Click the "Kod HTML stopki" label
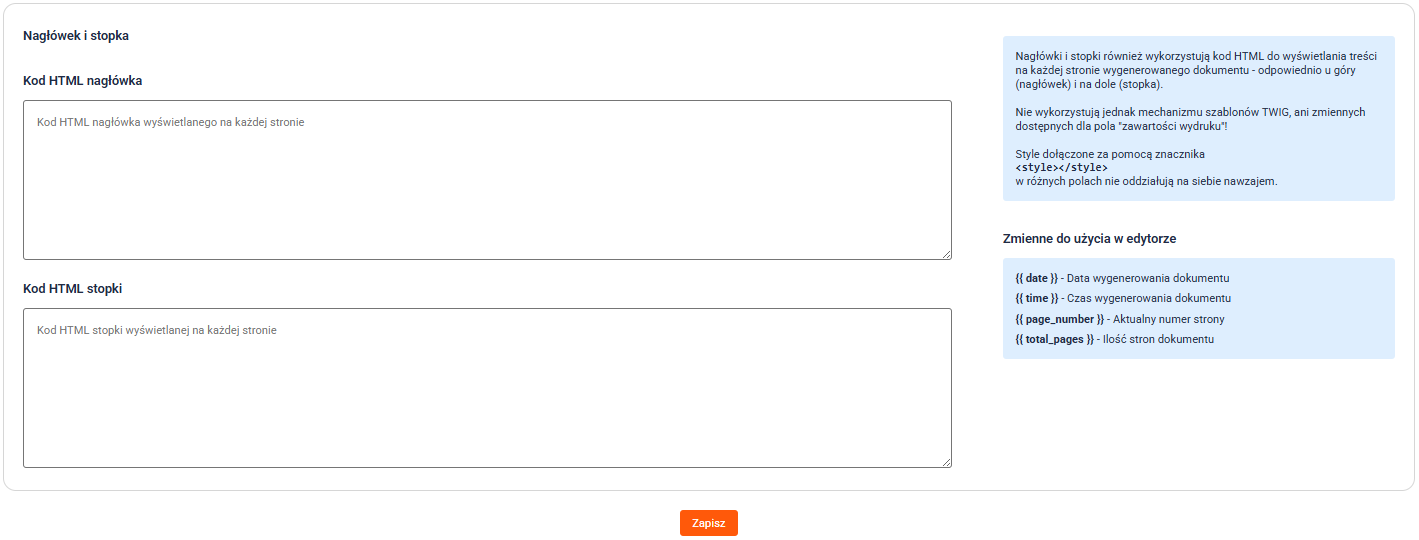 point(72,288)
